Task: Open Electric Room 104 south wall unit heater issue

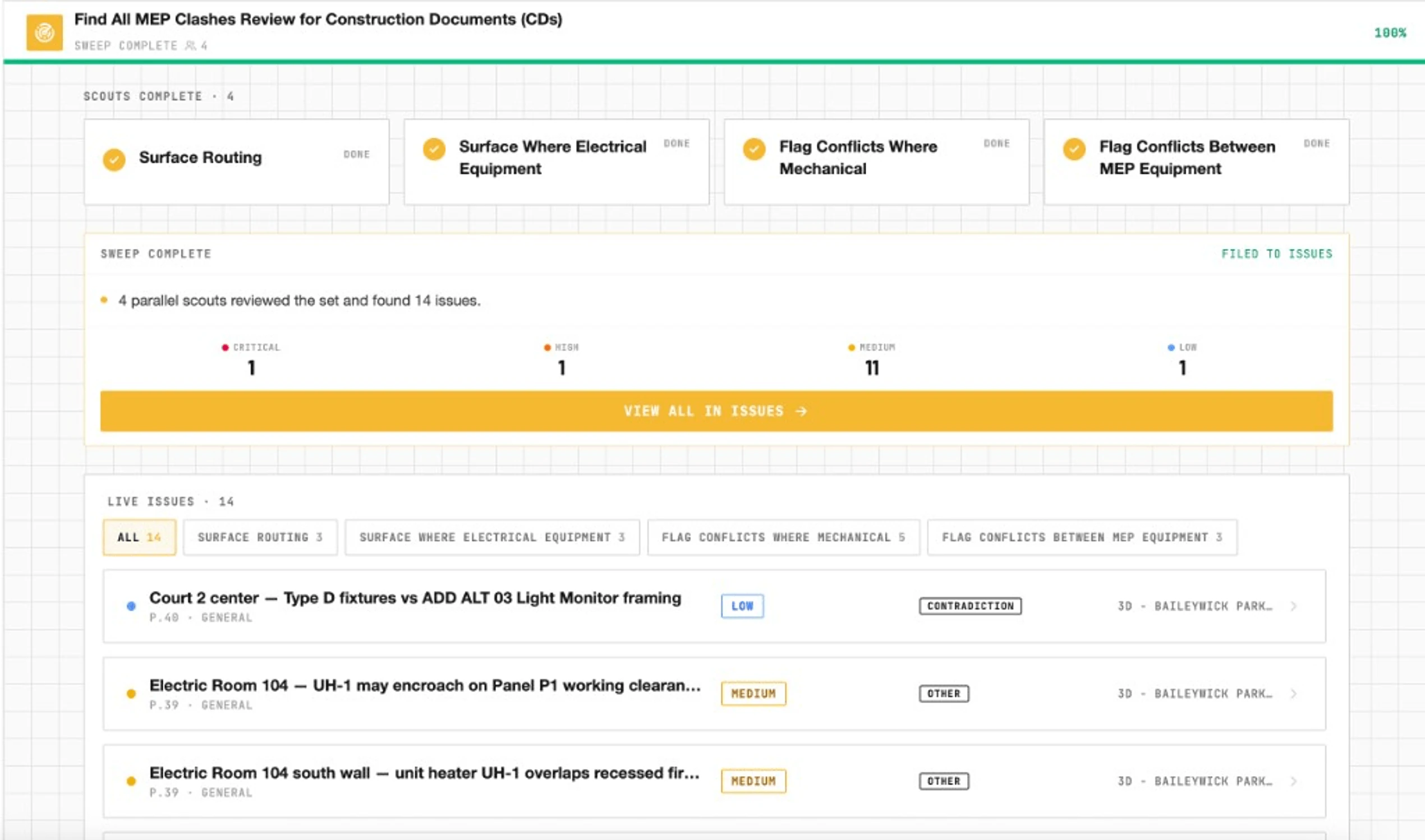Action: [714, 781]
